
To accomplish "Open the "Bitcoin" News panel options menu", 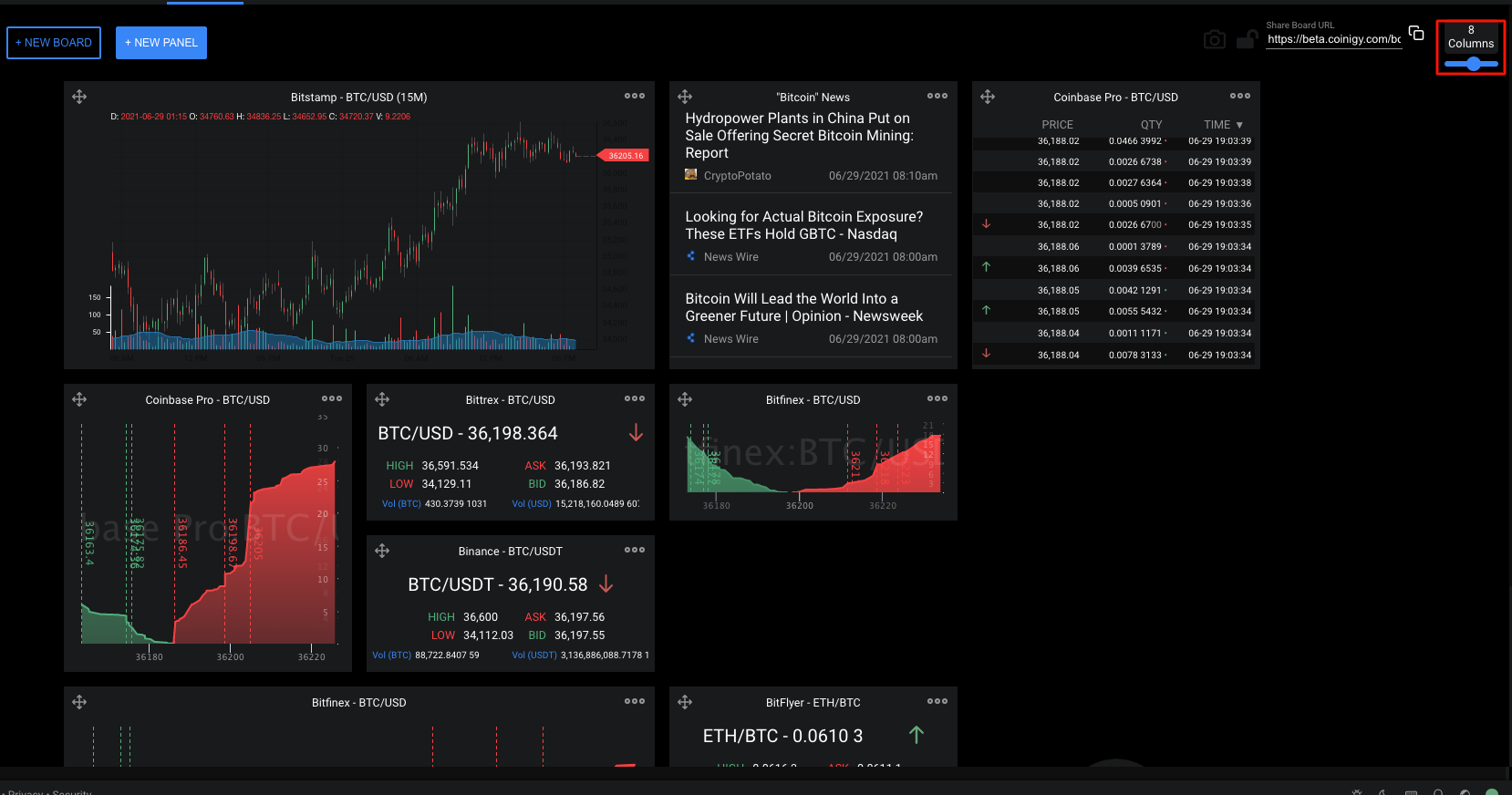I will 937,96.
